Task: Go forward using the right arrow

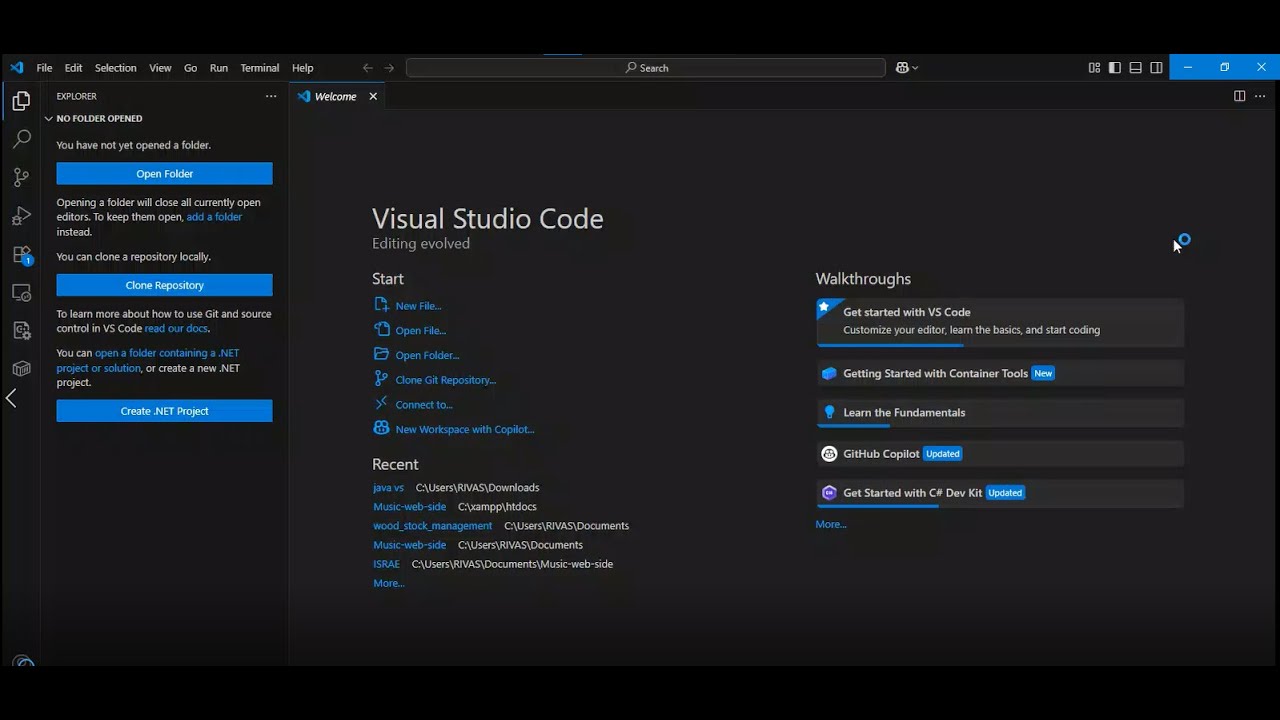Action: (x=389, y=68)
